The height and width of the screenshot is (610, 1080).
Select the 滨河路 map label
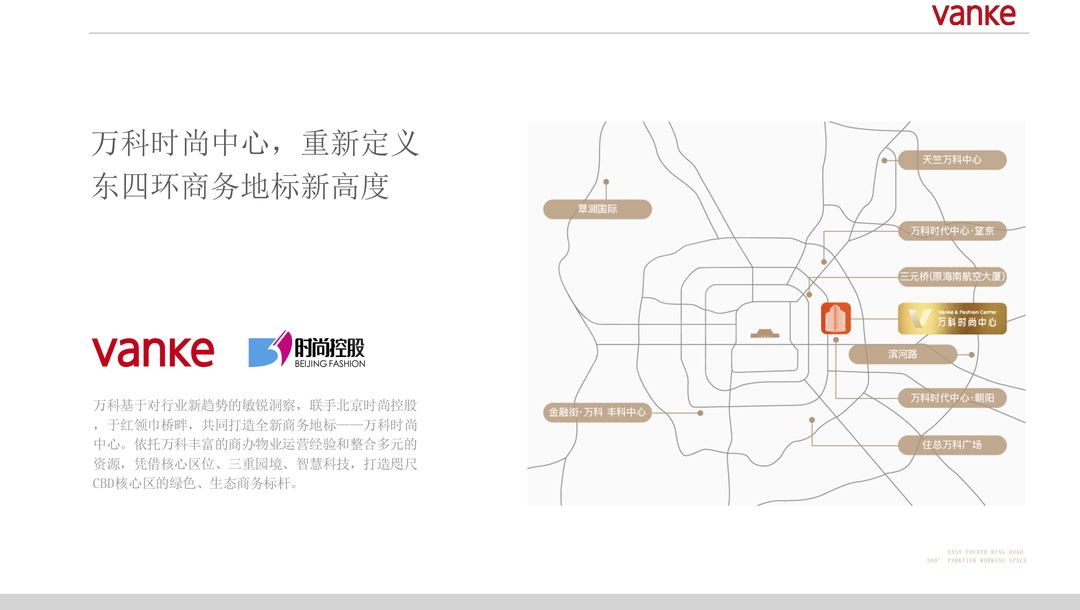coord(902,354)
